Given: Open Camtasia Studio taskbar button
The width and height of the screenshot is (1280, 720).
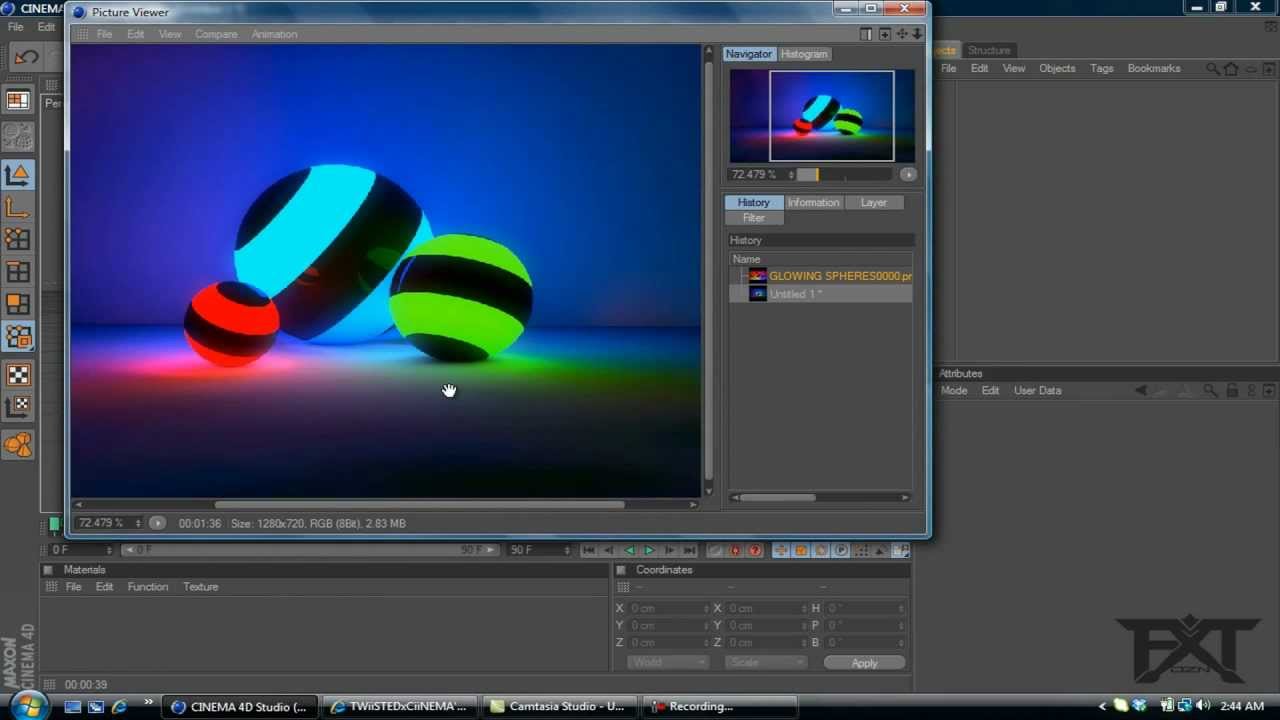Looking at the screenshot, I should click(x=558, y=706).
